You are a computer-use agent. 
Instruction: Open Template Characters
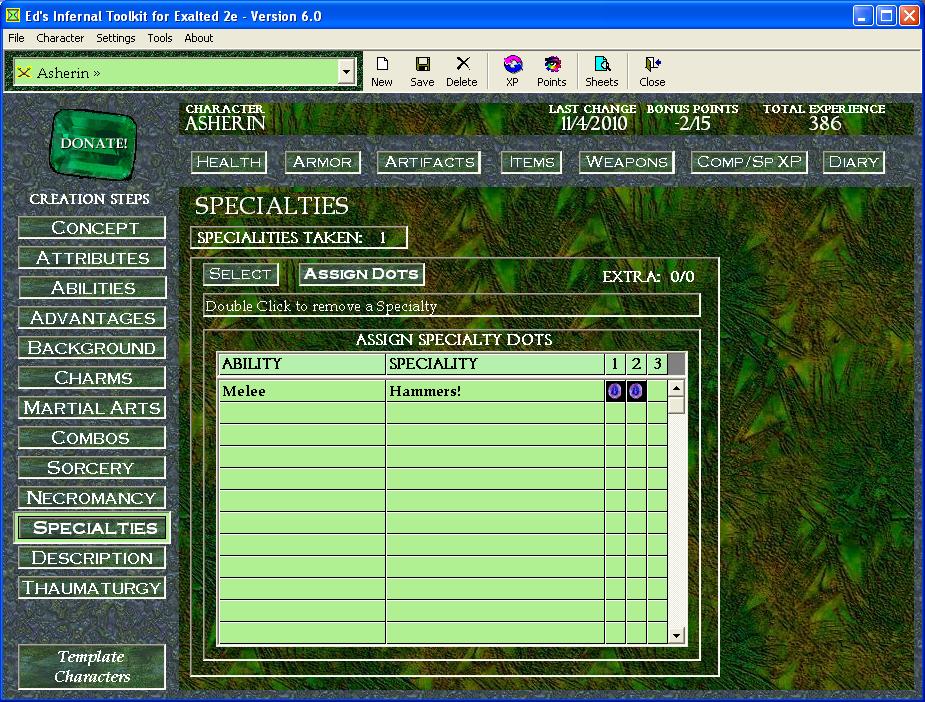92,667
